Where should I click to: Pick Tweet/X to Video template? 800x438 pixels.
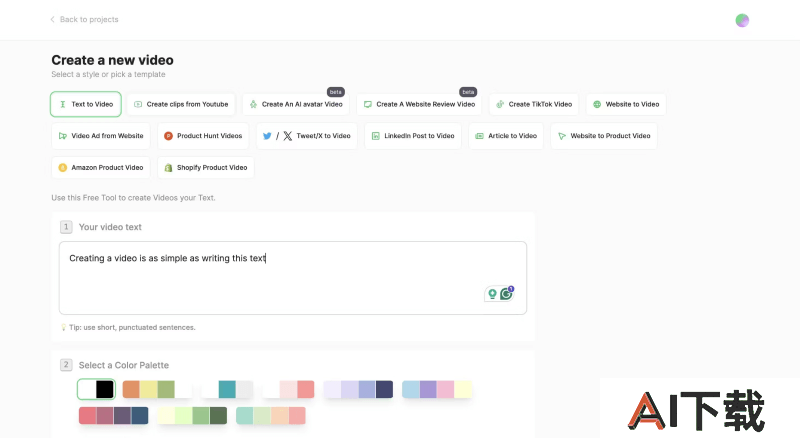[307, 136]
